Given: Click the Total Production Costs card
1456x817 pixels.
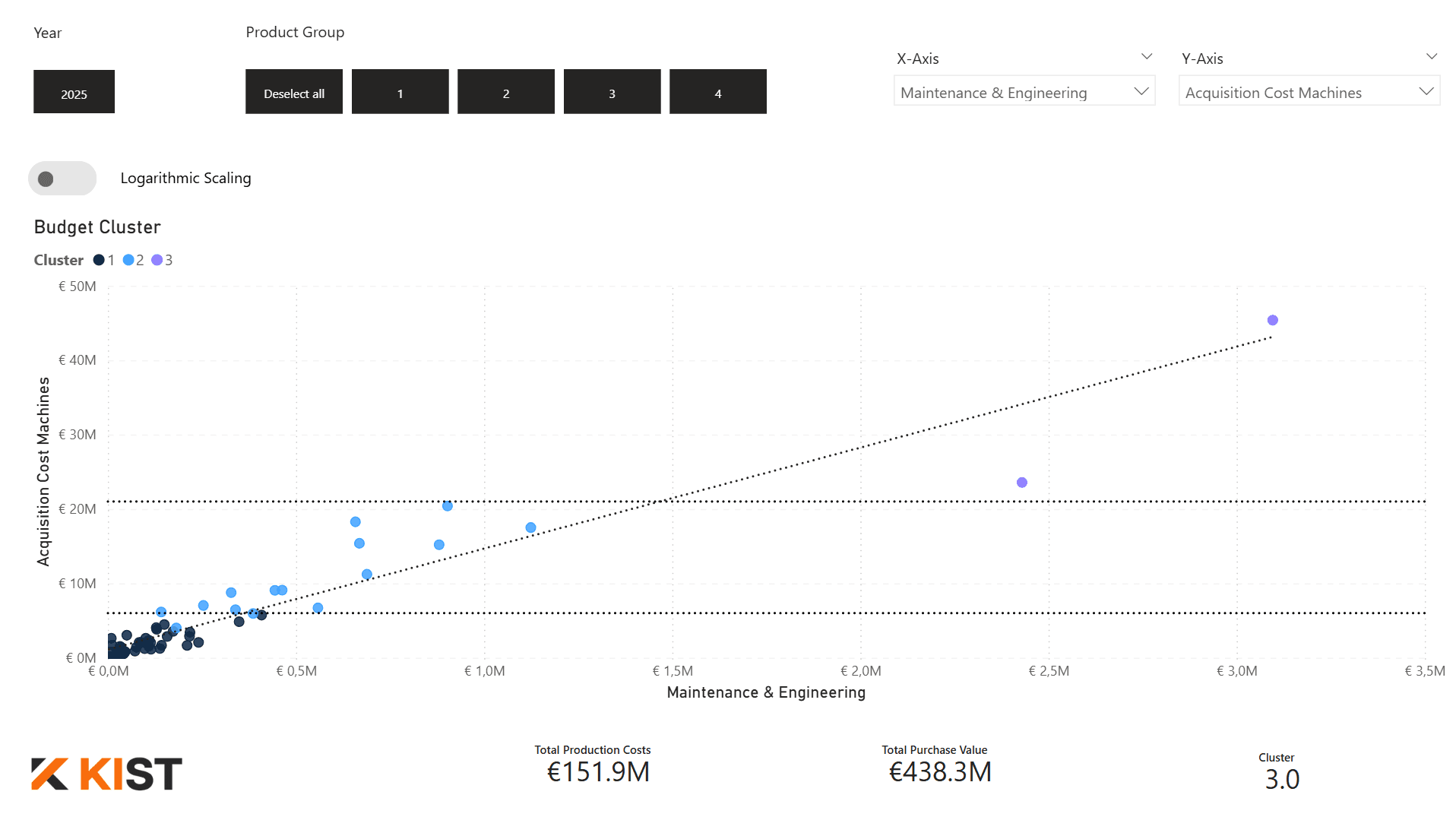Looking at the screenshot, I should 597,765.
